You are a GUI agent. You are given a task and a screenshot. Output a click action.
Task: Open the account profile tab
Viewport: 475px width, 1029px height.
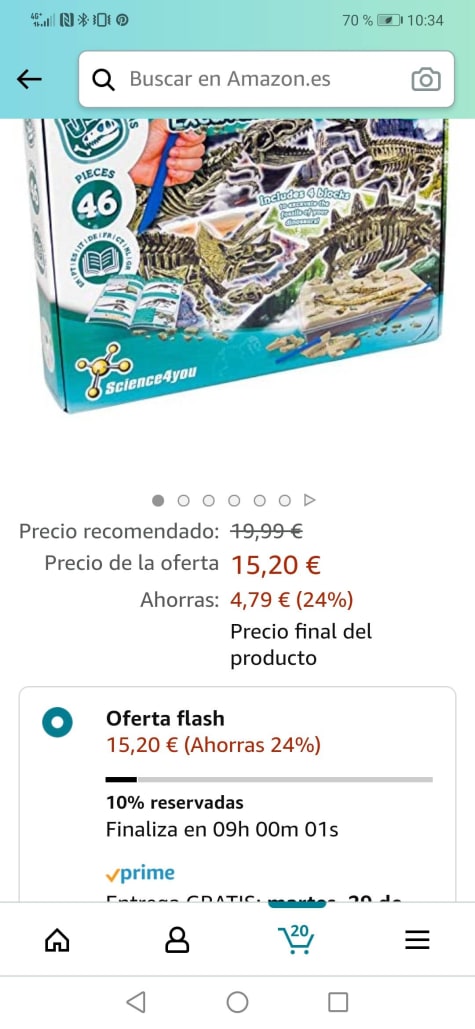click(177, 940)
